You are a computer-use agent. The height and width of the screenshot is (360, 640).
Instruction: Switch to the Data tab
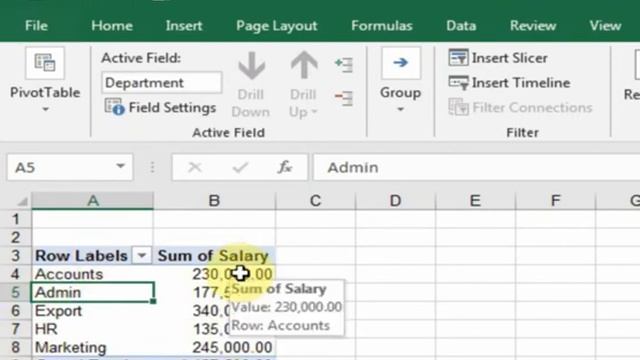(461, 26)
